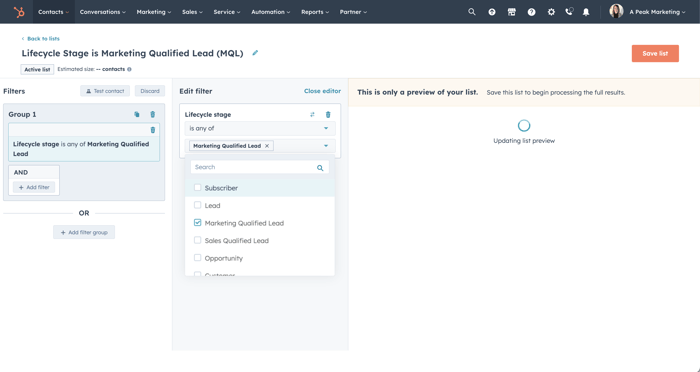Open the Contacts menu
Image resolution: width=700 pixels, height=372 pixels.
[x=53, y=12]
